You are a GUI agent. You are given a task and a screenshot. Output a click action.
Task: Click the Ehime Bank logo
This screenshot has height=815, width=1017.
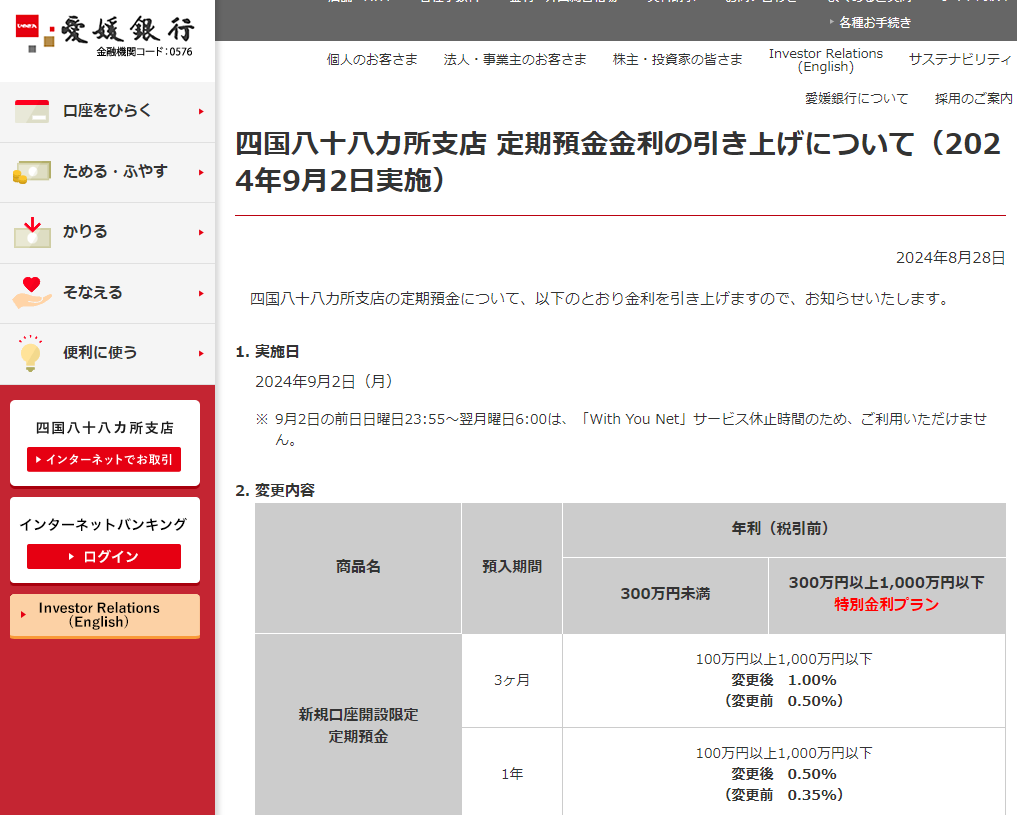click(104, 35)
